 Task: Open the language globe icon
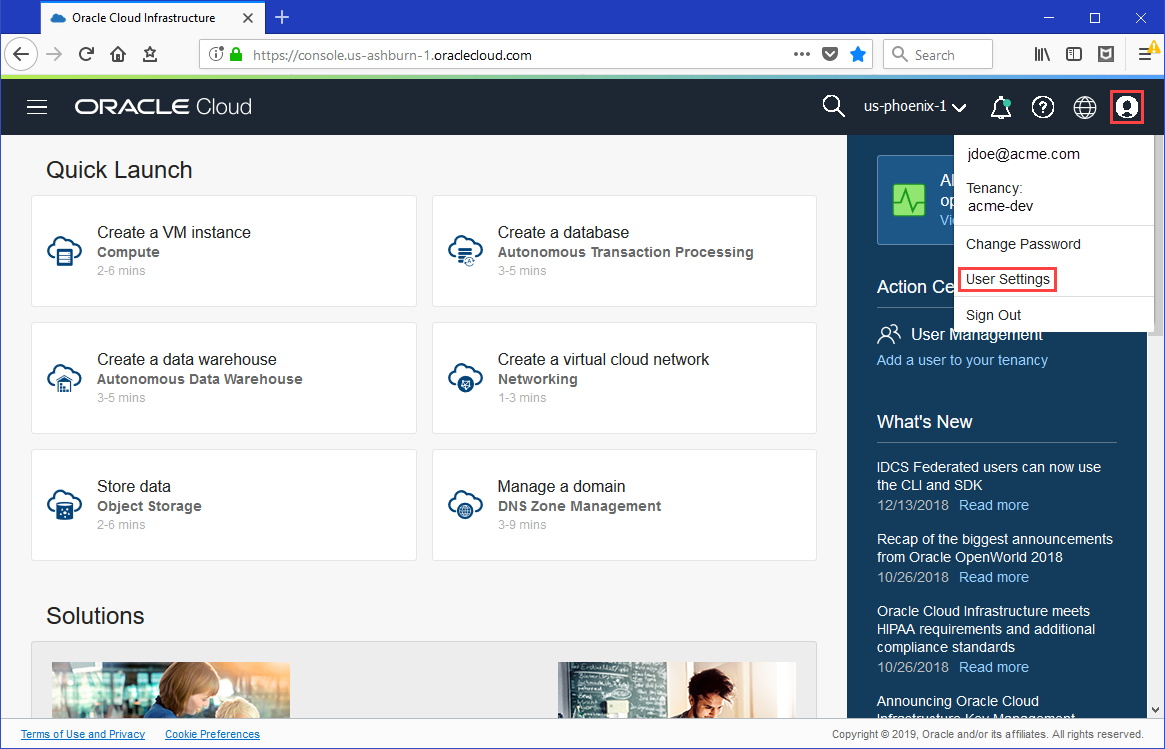coord(1085,107)
